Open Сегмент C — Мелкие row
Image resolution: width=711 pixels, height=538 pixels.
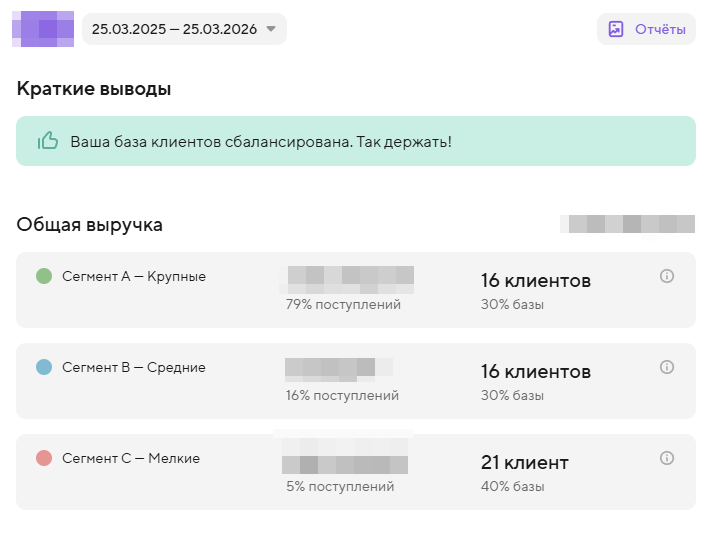pyautogui.click(x=356, y=472)
